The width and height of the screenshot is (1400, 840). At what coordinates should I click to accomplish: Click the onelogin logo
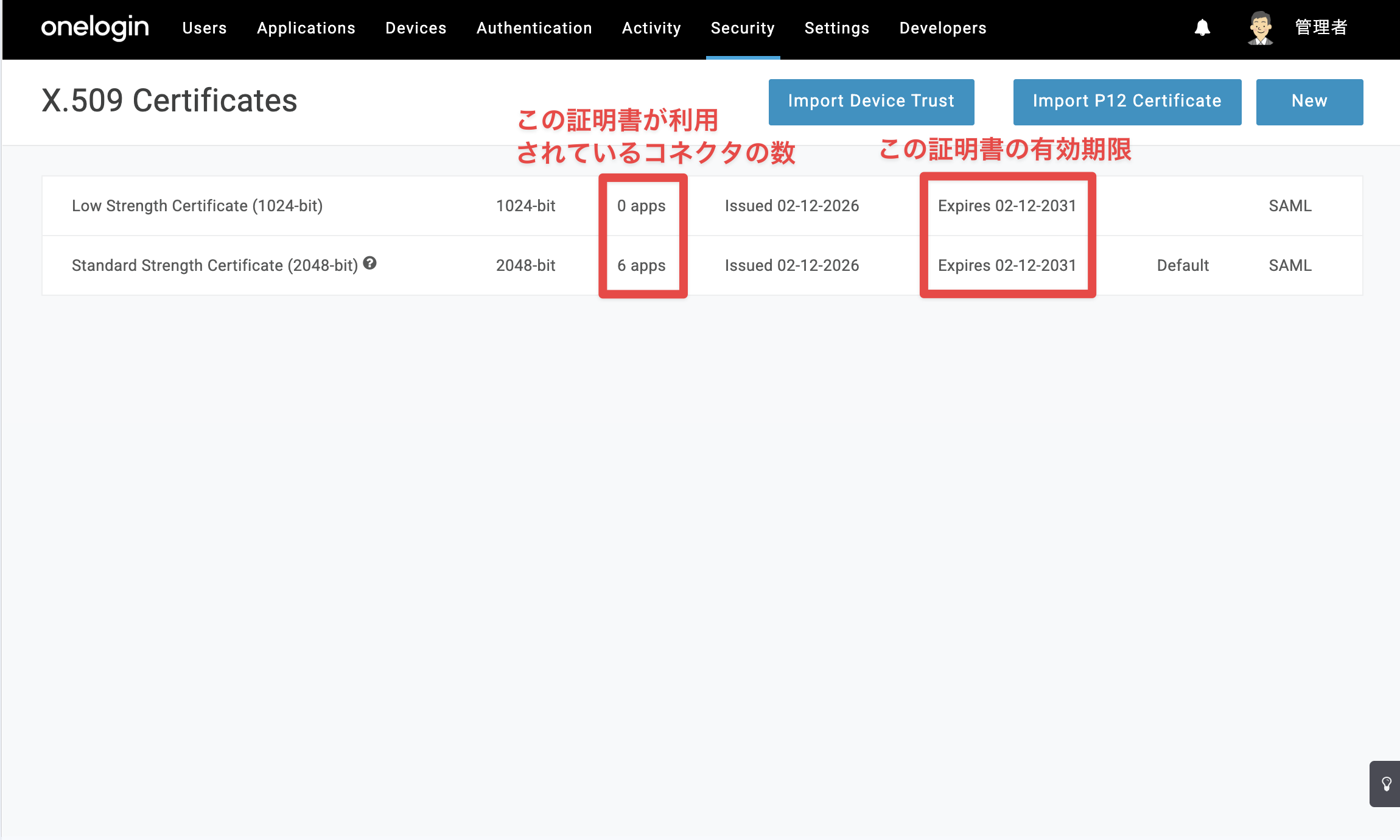[95, 28]
